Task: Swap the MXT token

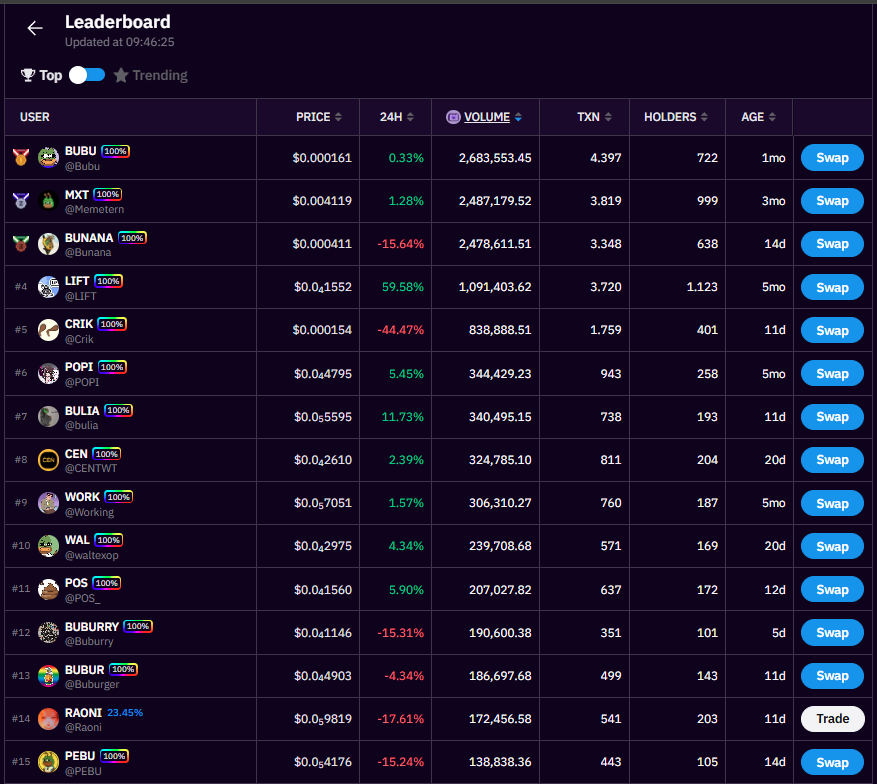Action: point(832,201)
